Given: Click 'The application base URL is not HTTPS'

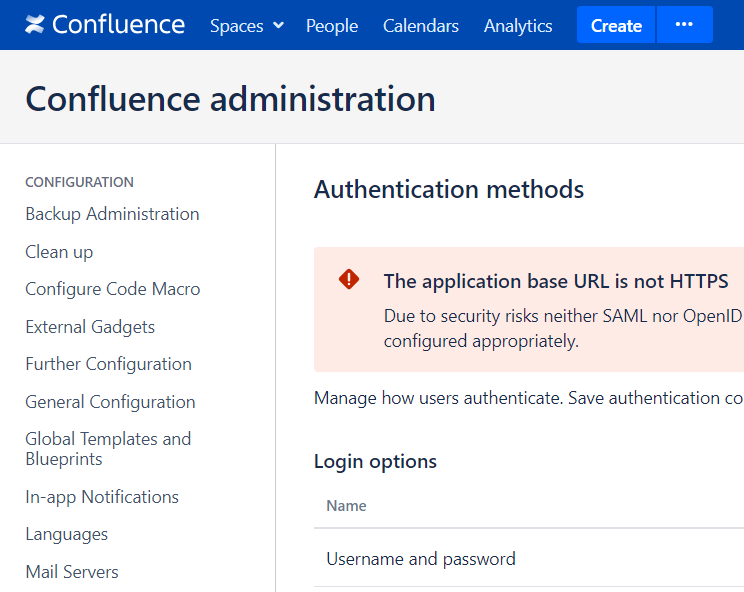Looking at the screenshot, I should (x=556, y=281).
